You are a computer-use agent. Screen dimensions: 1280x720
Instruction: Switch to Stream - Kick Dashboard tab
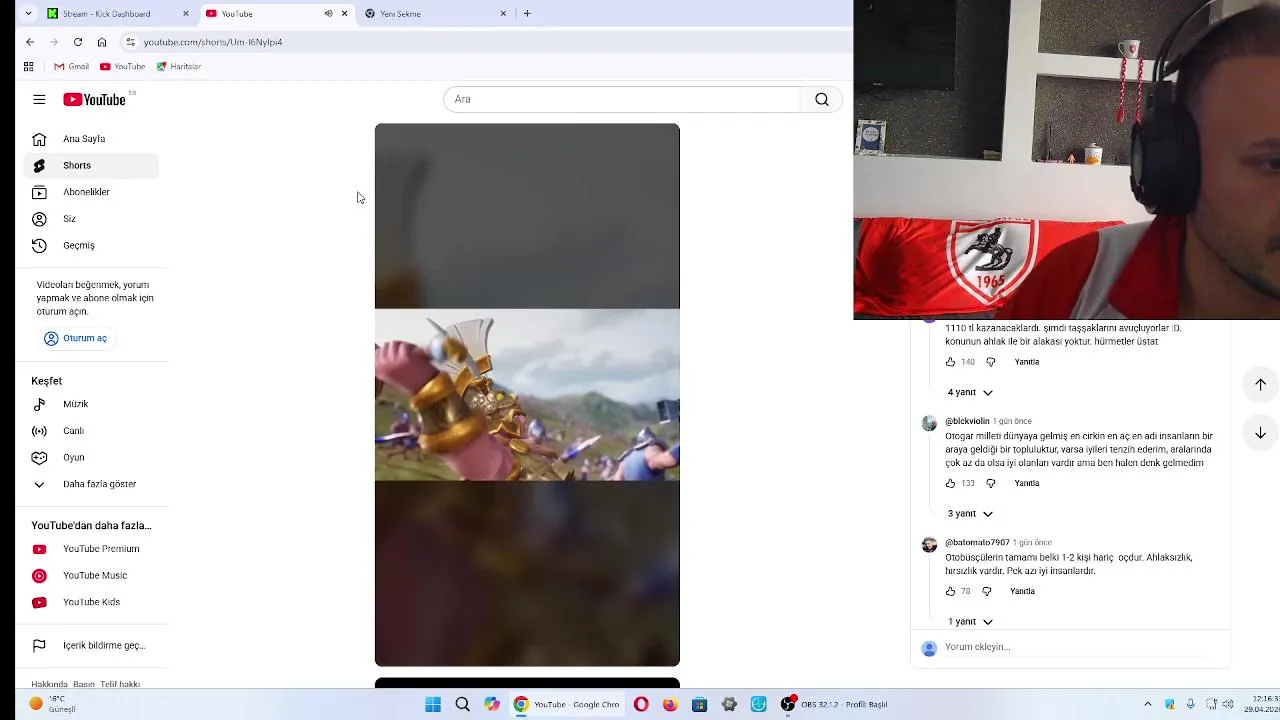(116, 14)
